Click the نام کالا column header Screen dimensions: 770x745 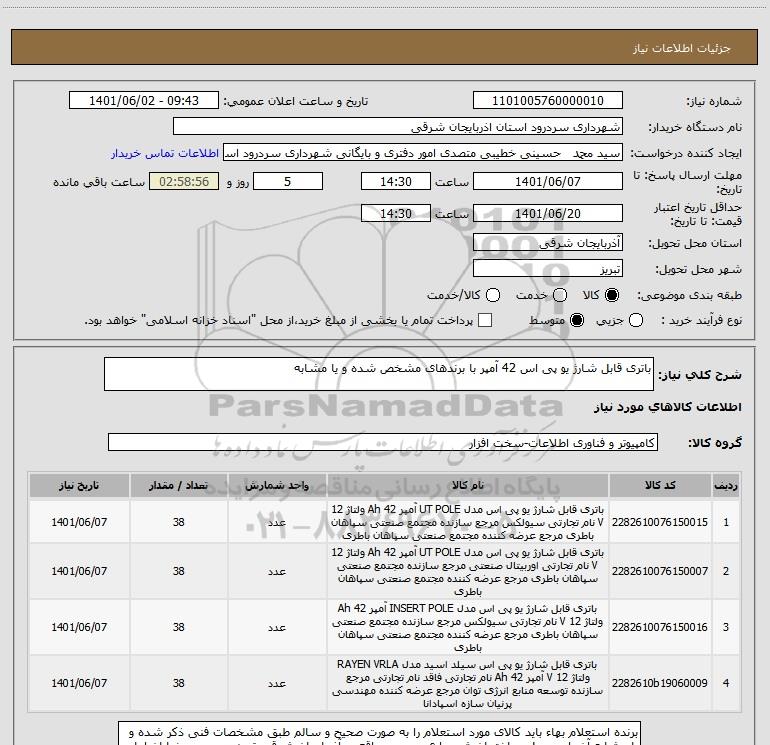[x=468, y=485]
